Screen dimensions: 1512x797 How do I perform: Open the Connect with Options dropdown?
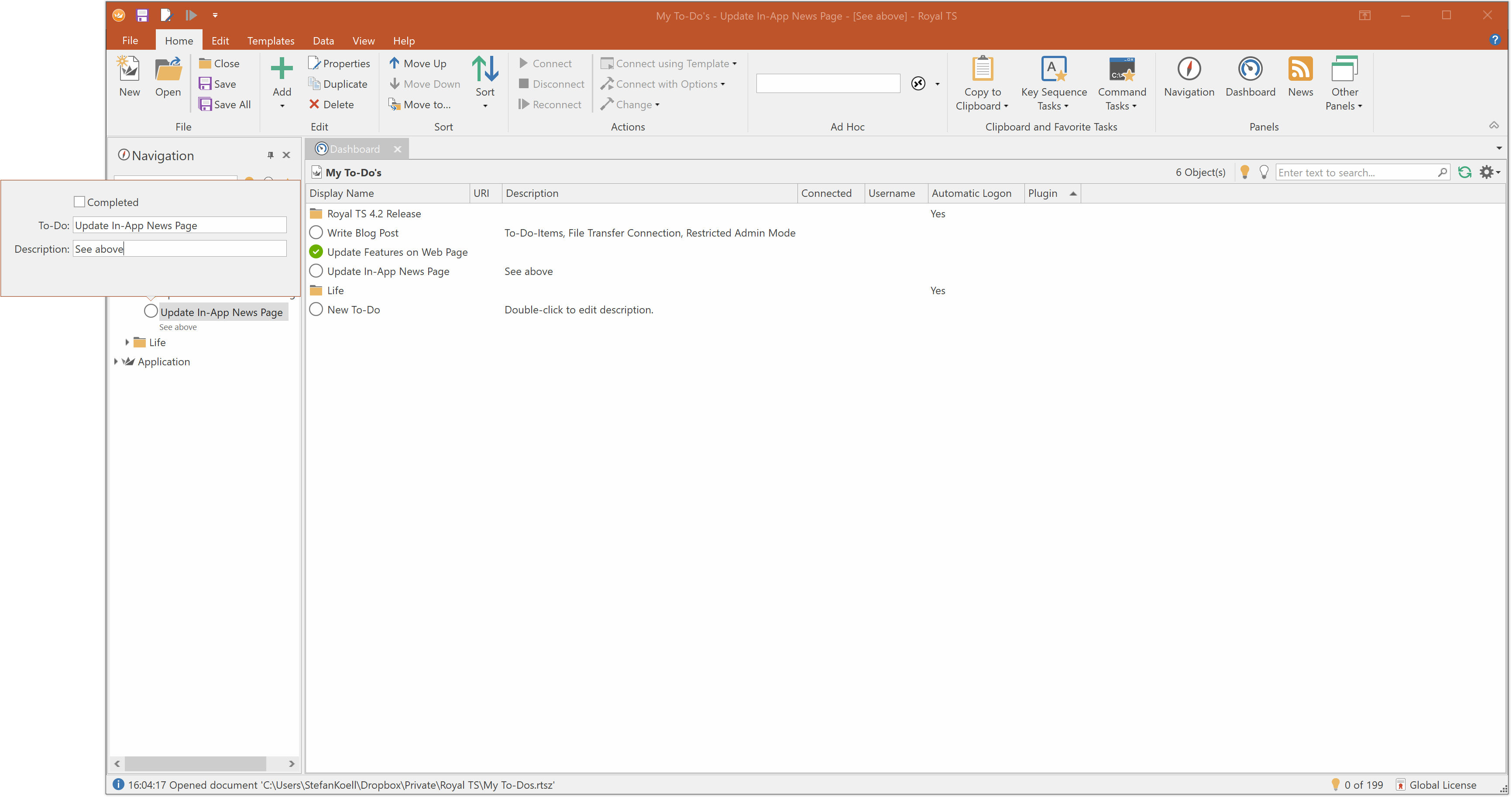[722, 84]
